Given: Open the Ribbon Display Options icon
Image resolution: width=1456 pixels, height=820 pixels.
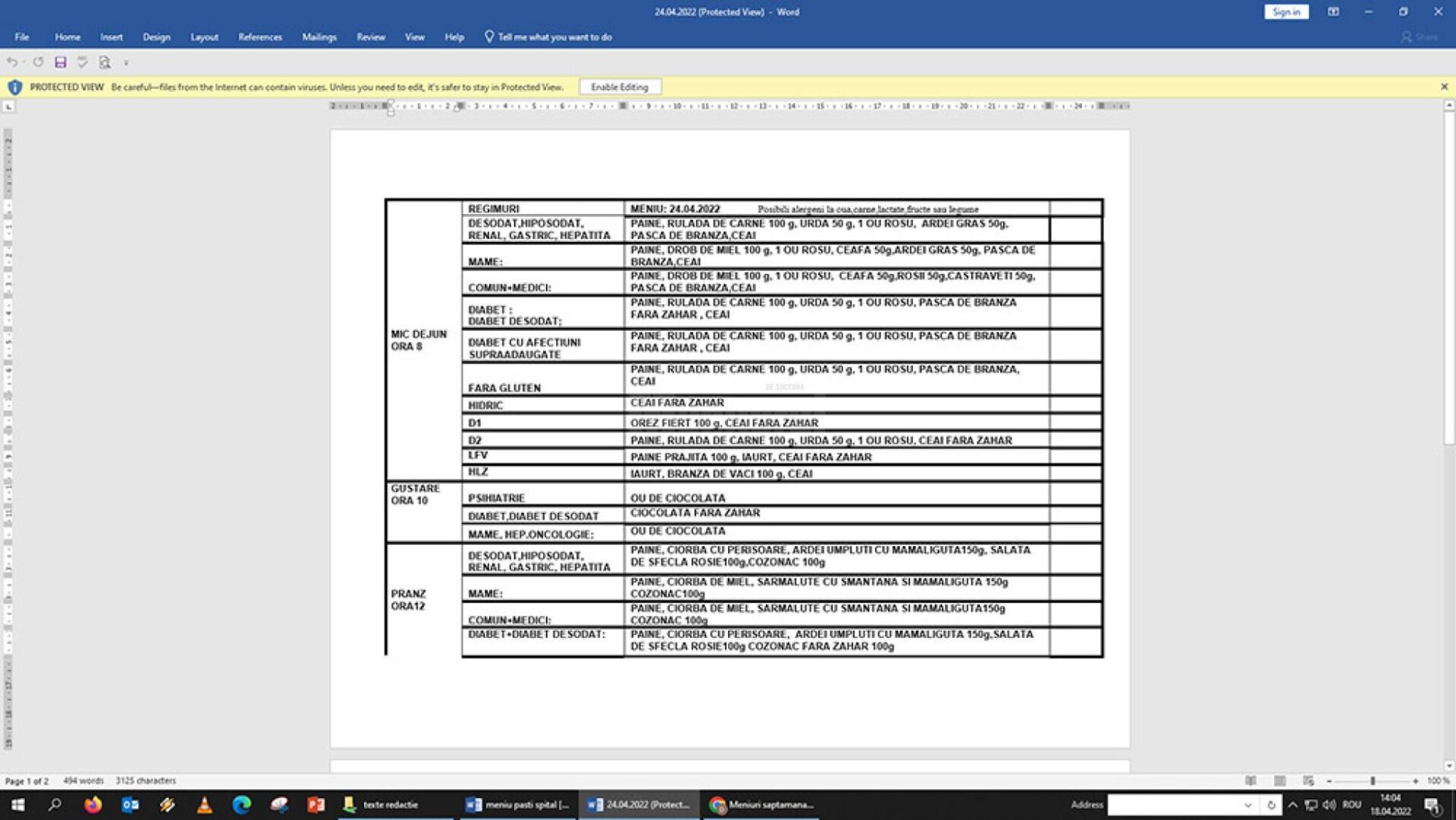Looking at the screenshot, I should 1333,11.
